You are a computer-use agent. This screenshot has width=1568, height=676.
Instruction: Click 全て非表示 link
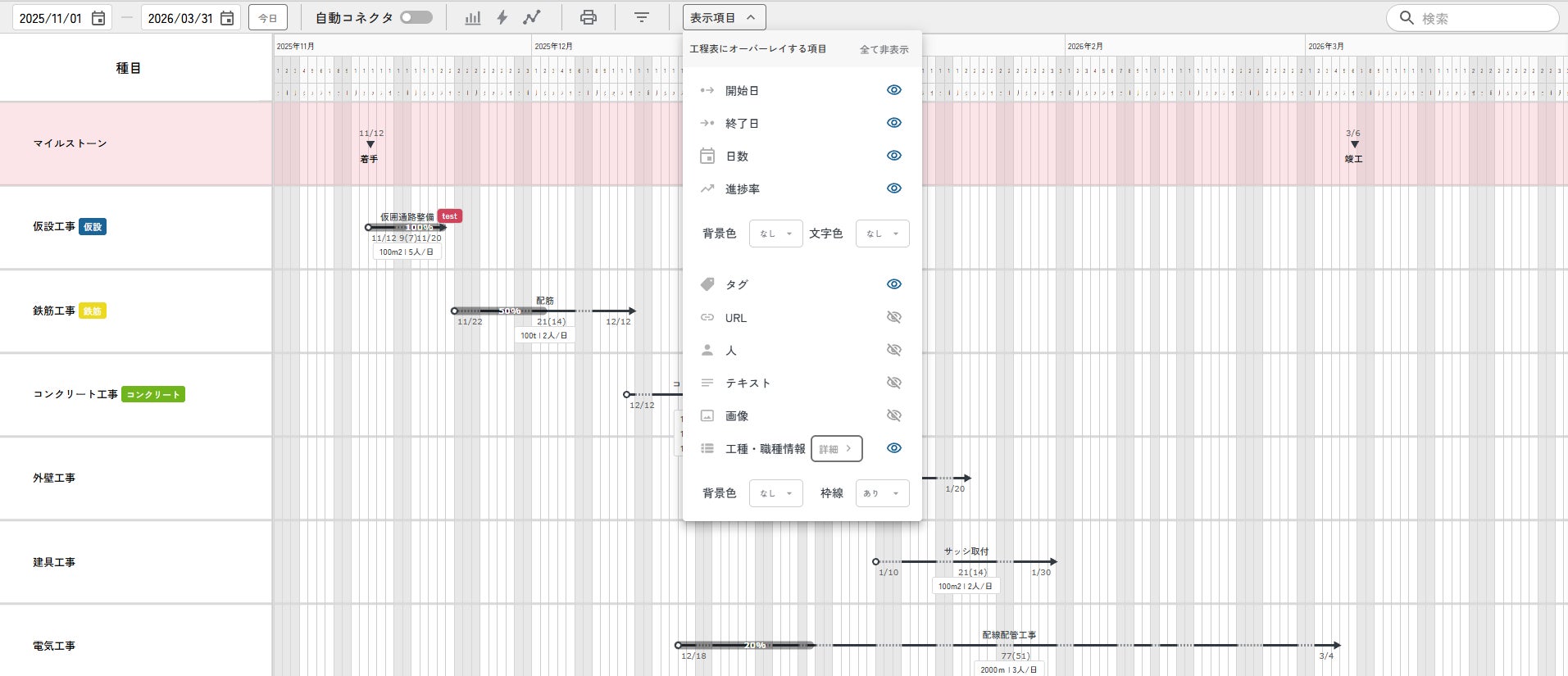(884, 49)
